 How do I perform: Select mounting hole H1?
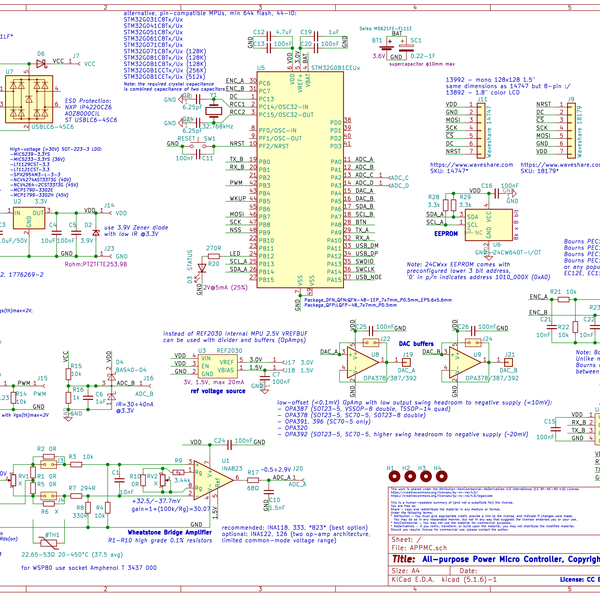click(394, 476)
